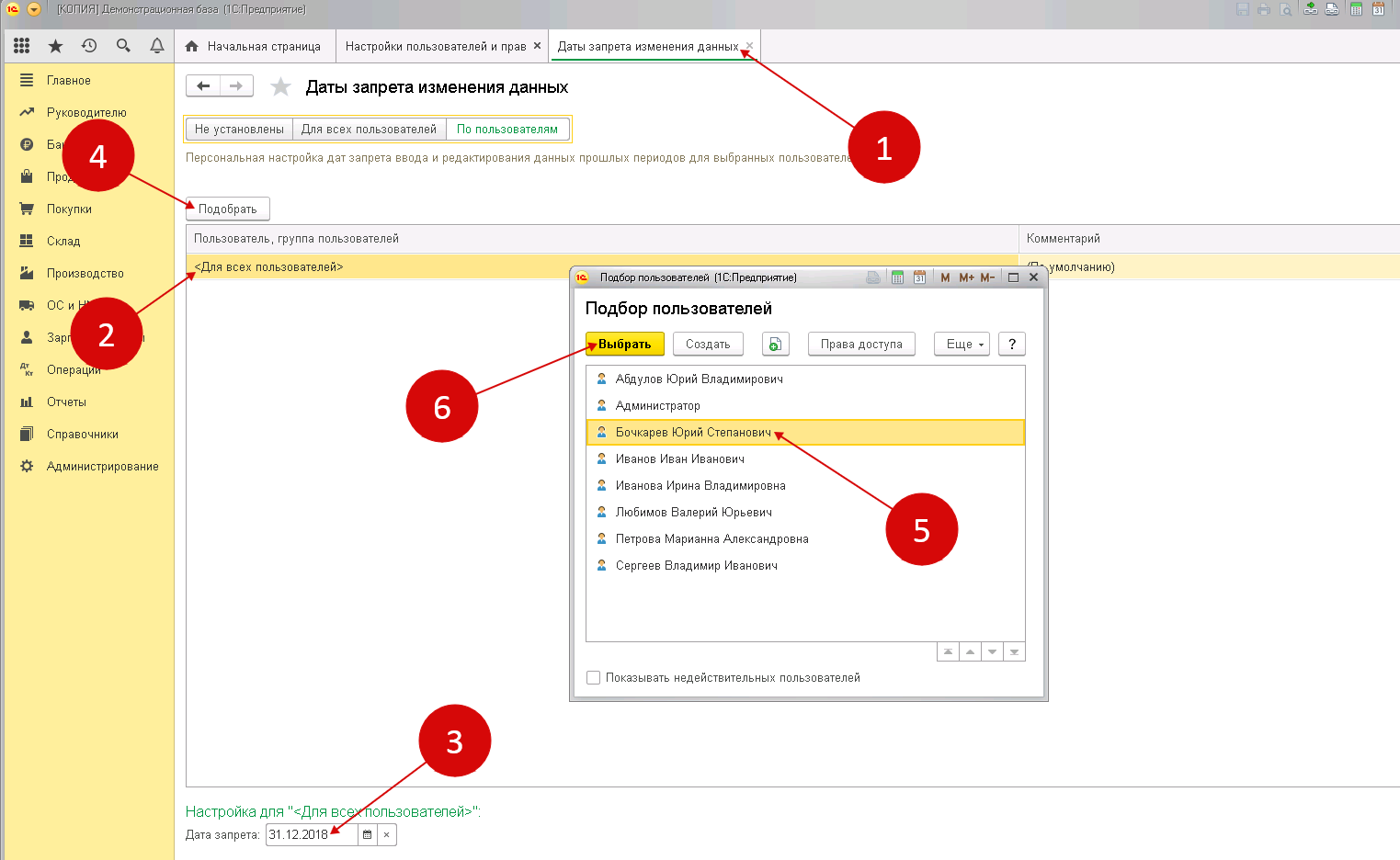Select Не установлены mode
Viewport: 1400px width, 860px height.
tap(239, 130)
